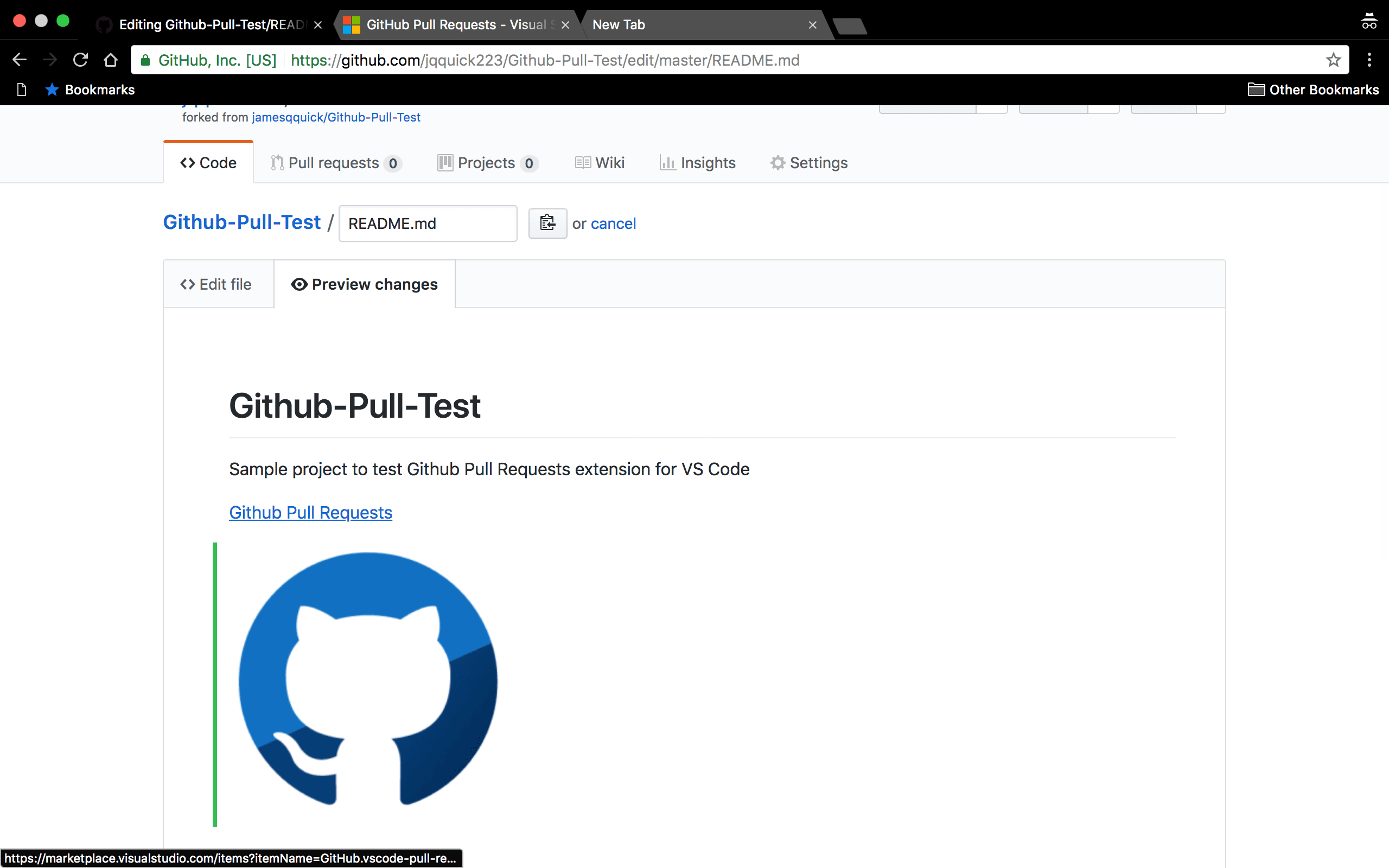The image size is (1389, 868).
Task: Click the browser forward arrow
Action: click(x=50, y=60)
